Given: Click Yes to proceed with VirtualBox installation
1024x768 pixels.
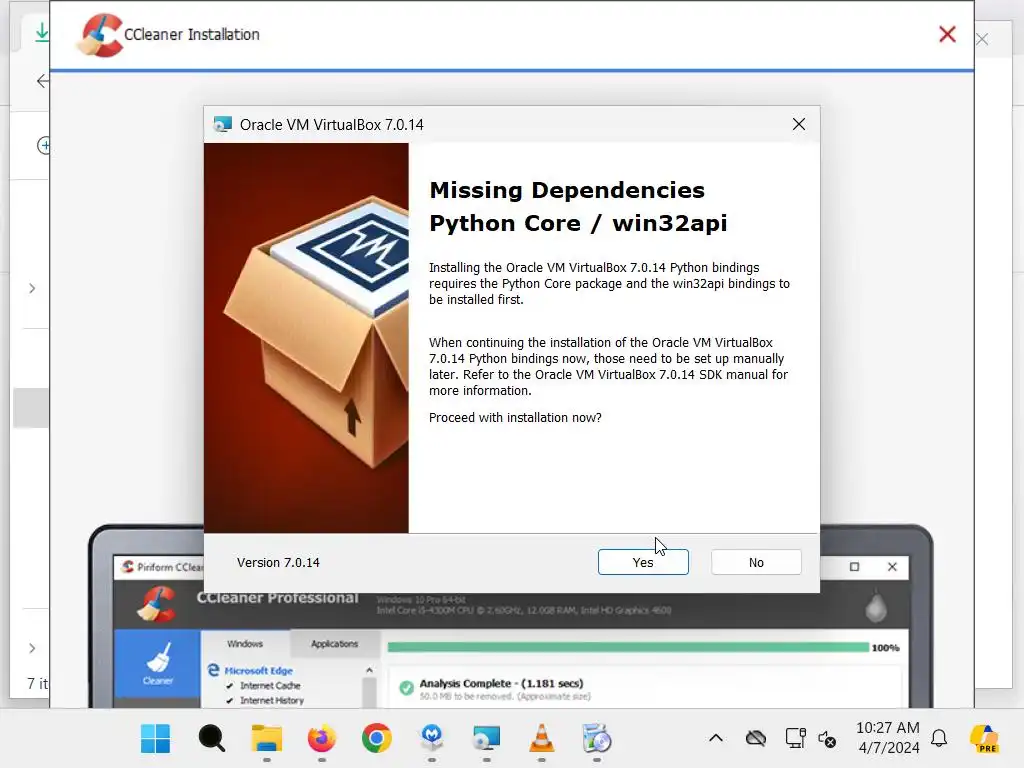Looking at the screenshot, I should 643,562.
